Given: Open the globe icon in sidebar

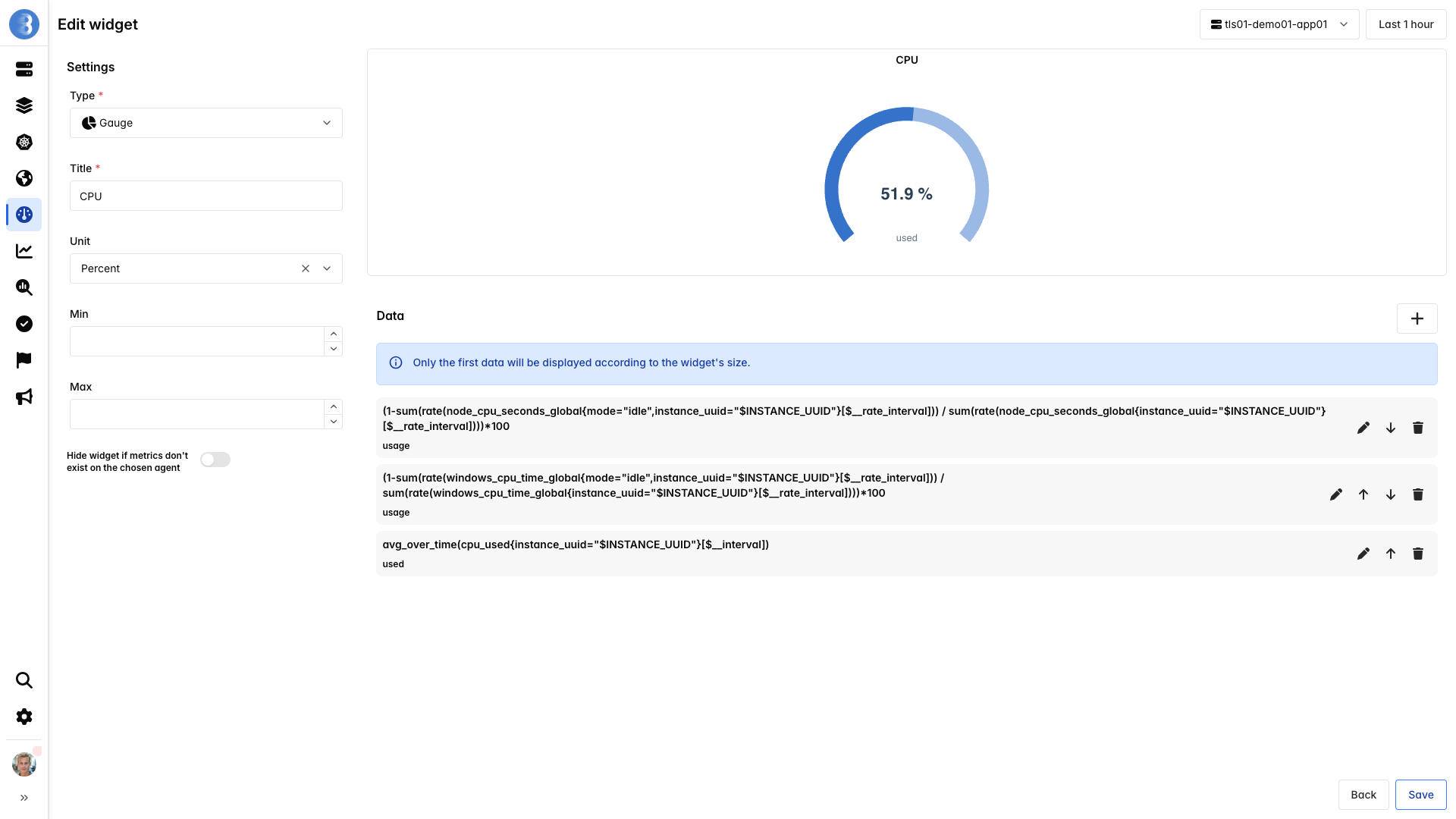Looking at the screenshot, I should pyautogui.click(x=24, y=178).
